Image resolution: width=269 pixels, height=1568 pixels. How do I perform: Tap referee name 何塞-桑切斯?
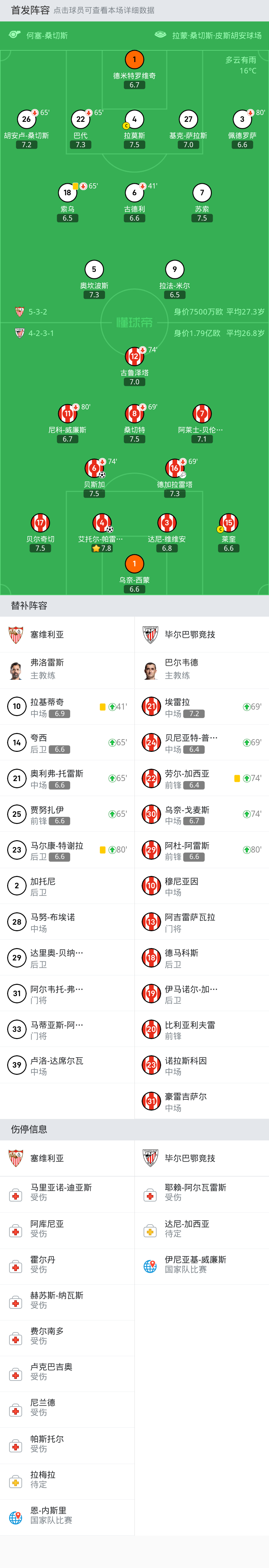click(47, 35)
